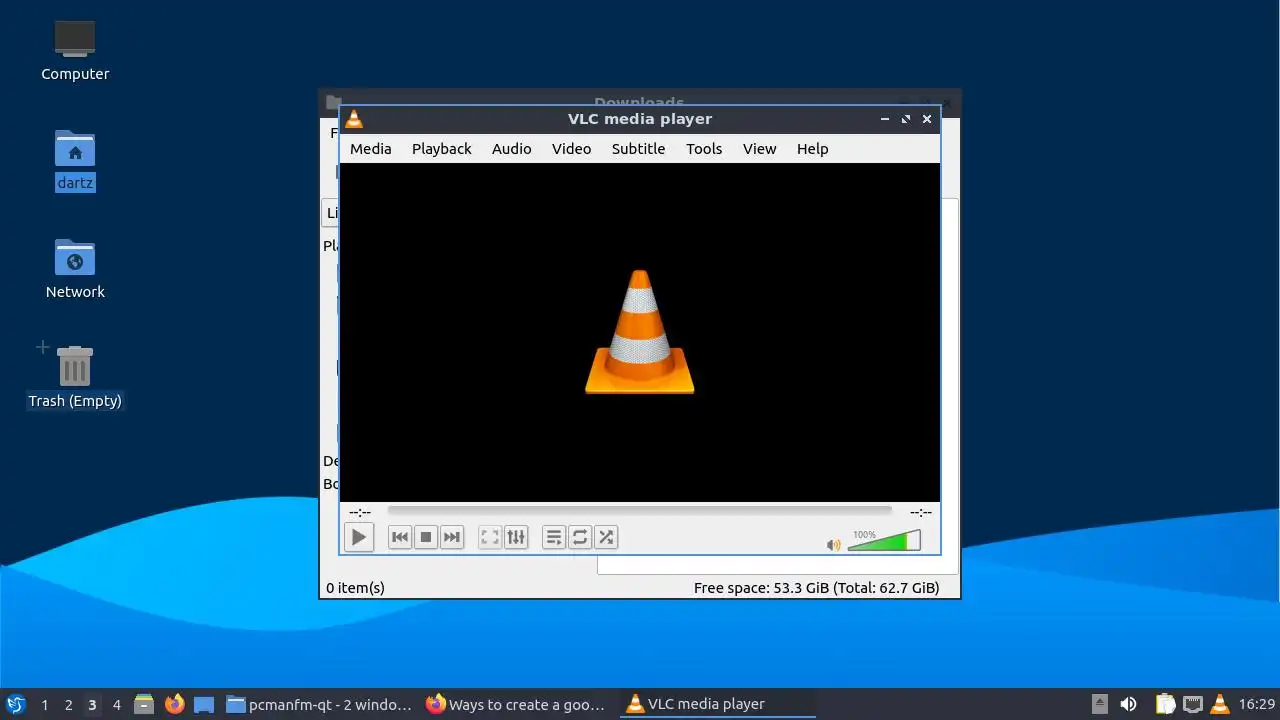
Task: Stop playback in VLC
Action: (426, 537)
